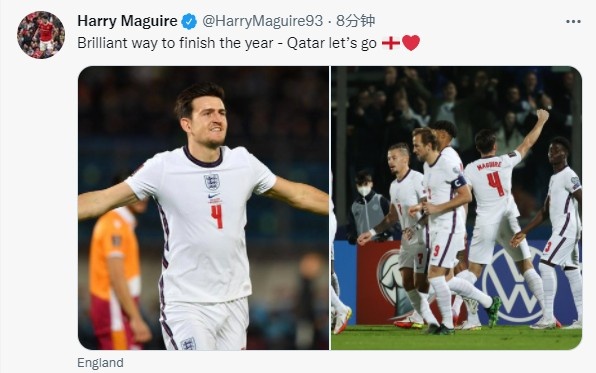Click the captain's C armband in right photo

tap(458, 182)
